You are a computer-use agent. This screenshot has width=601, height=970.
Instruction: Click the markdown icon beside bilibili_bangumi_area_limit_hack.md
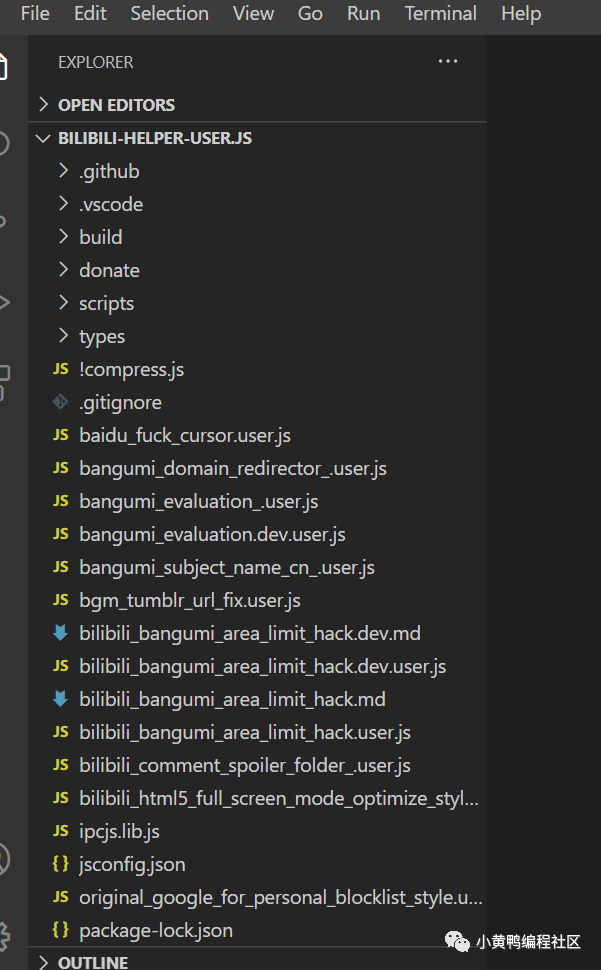[61, 699]
